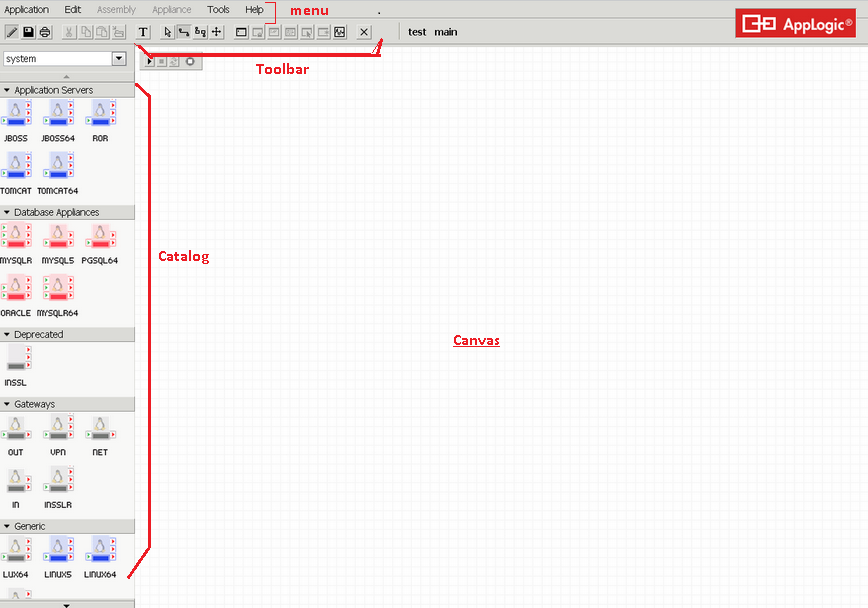
Task: Select the Text annotation T tool
Action: point(143,32)
